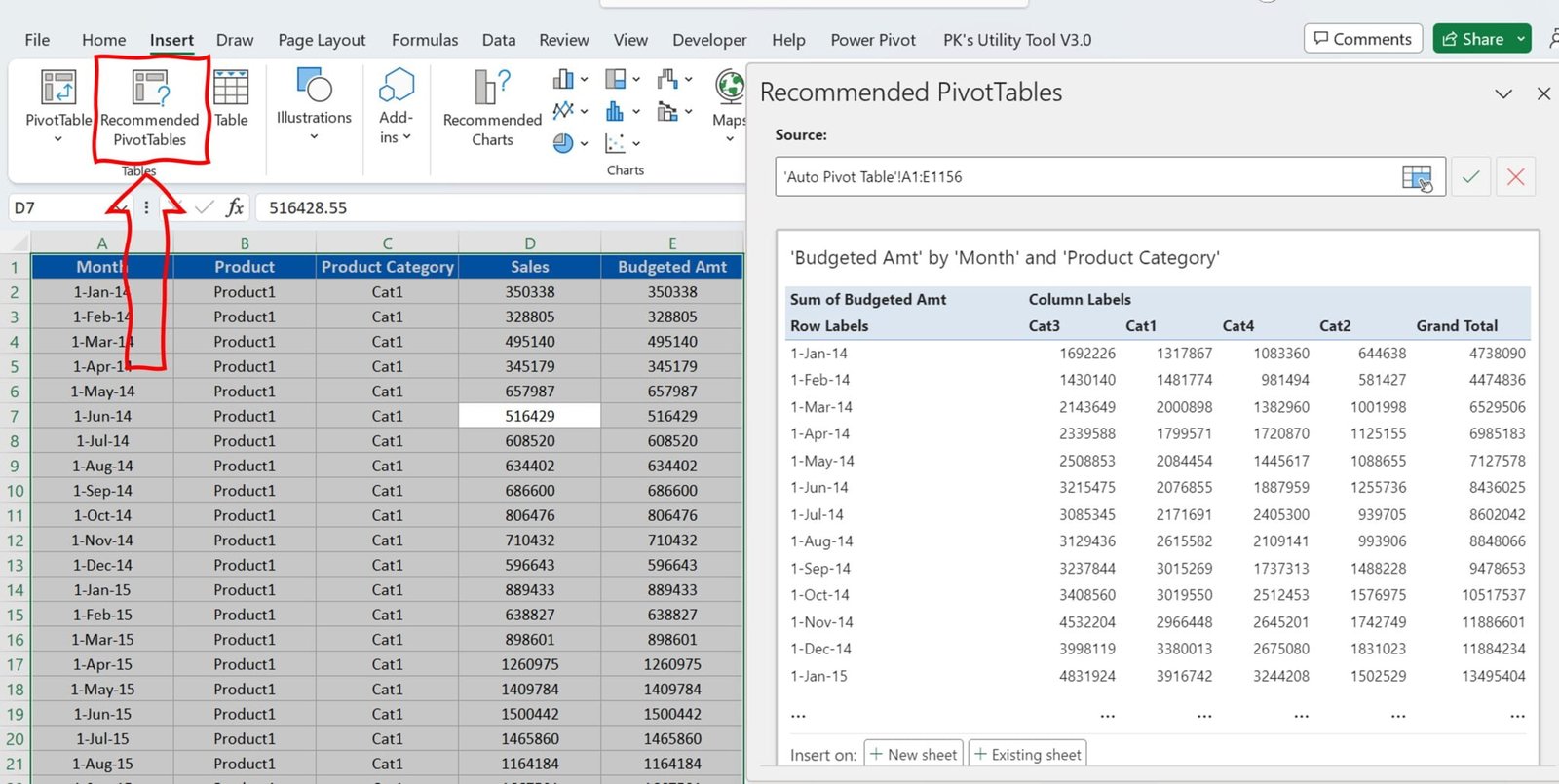The image size is (1559, 784).
Task: Switch to the Power Pivot tab
Action: (x=873, y=40)
